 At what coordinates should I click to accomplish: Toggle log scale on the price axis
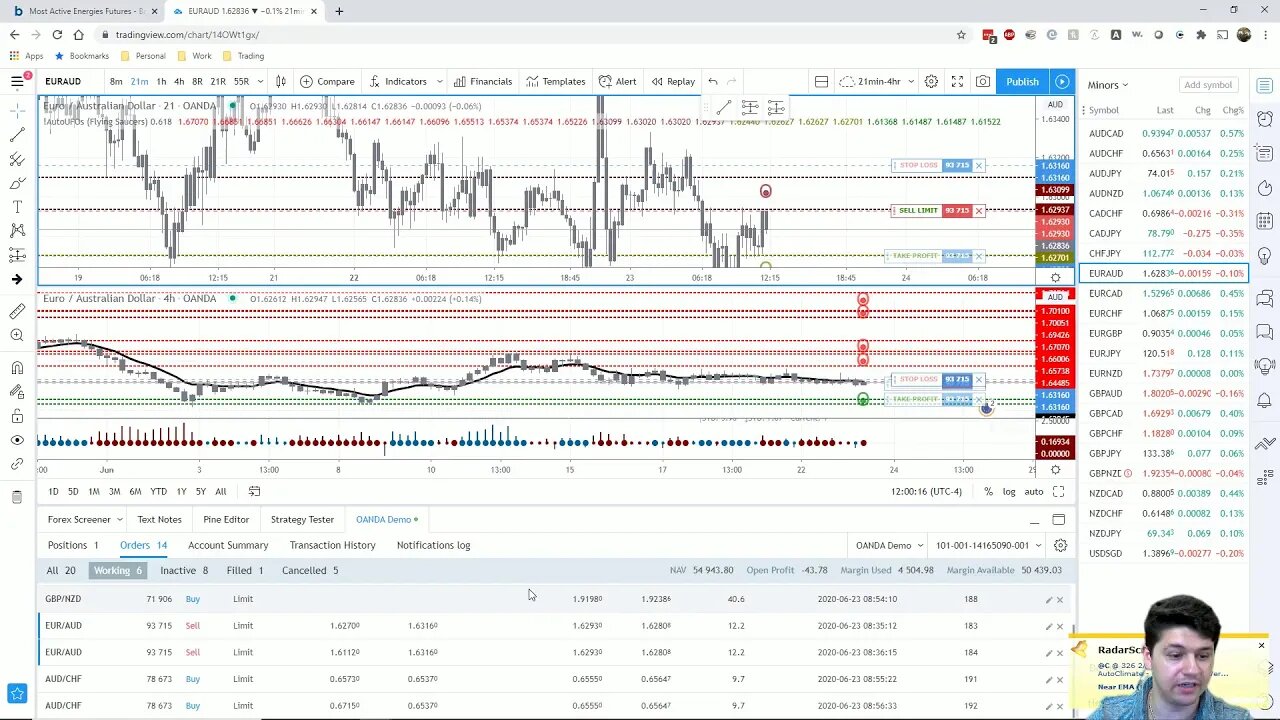point(1009,491)
